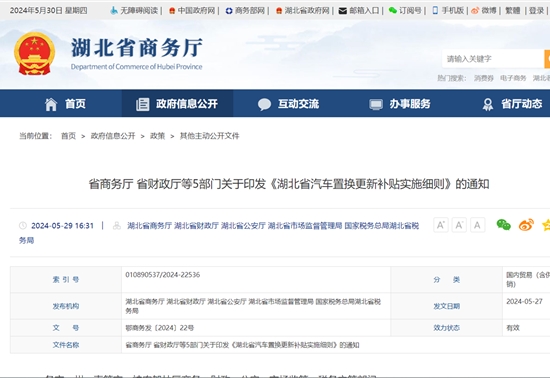Image resolution: width=550 pixels, height=378 pixels.
Task: Click the index number 010890537/2024-22536
Action: tap(163, 275)
